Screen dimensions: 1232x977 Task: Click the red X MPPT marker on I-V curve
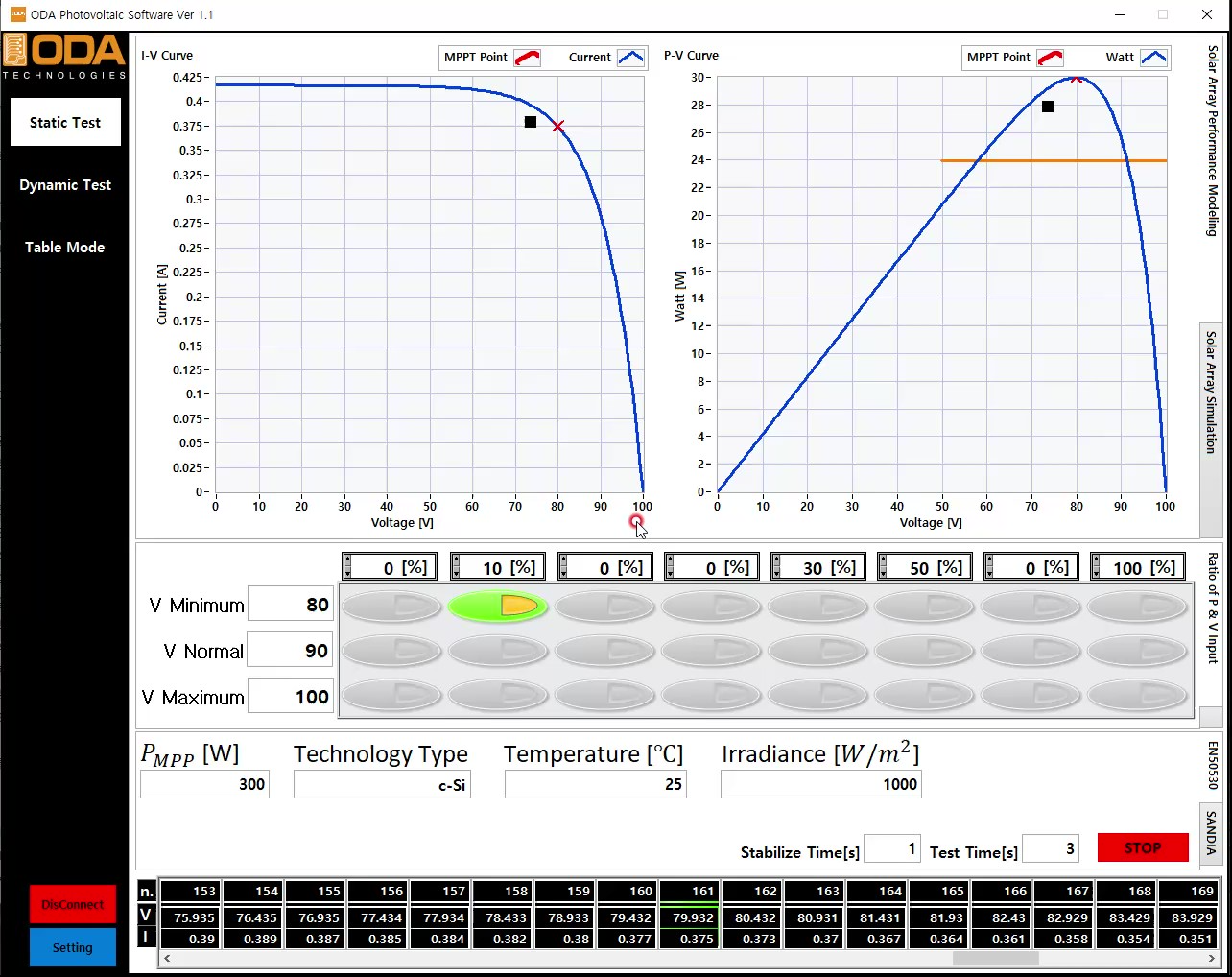[557, 127]
